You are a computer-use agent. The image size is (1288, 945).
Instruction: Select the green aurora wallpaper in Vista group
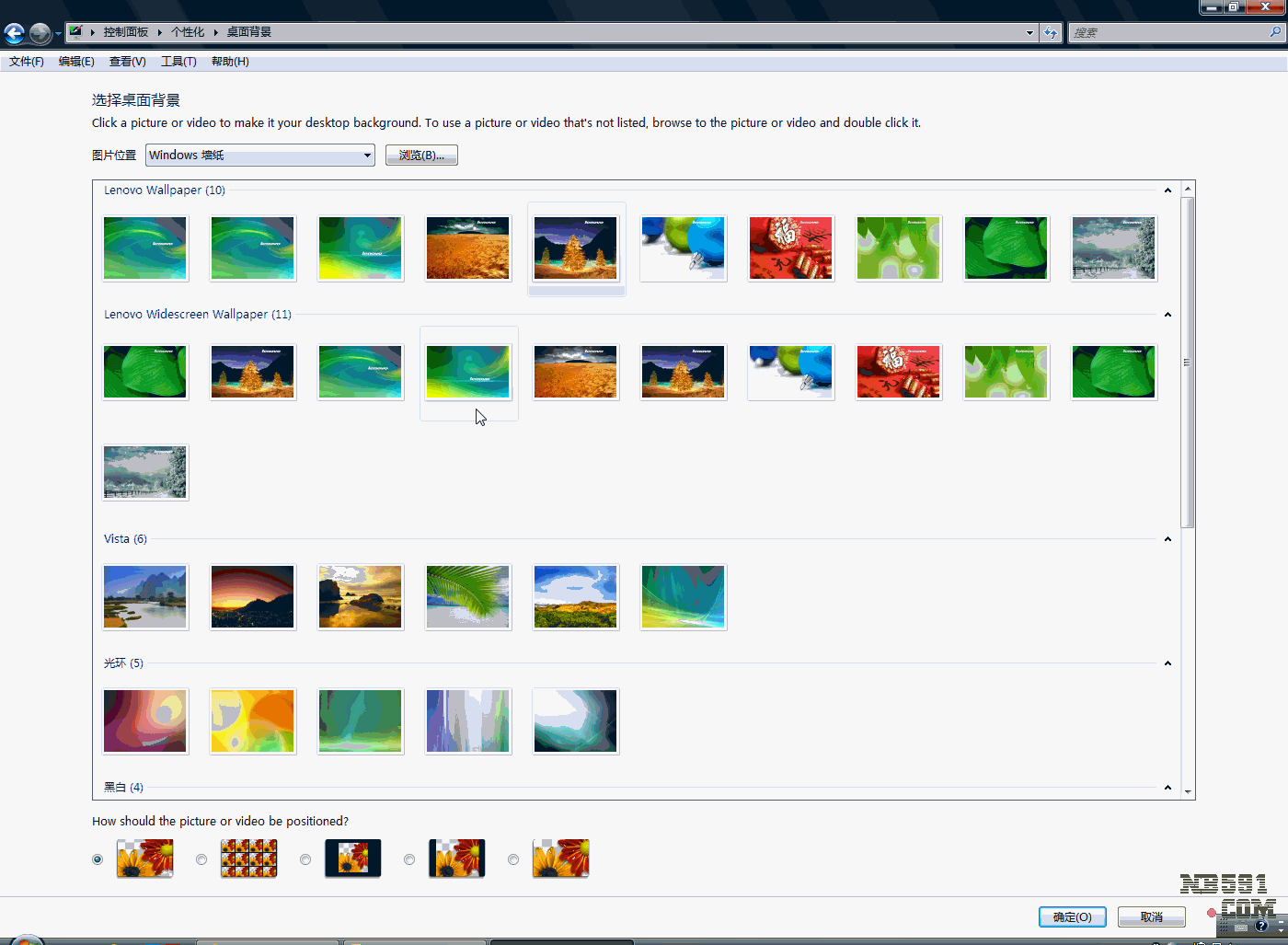[x=683, y=597]
